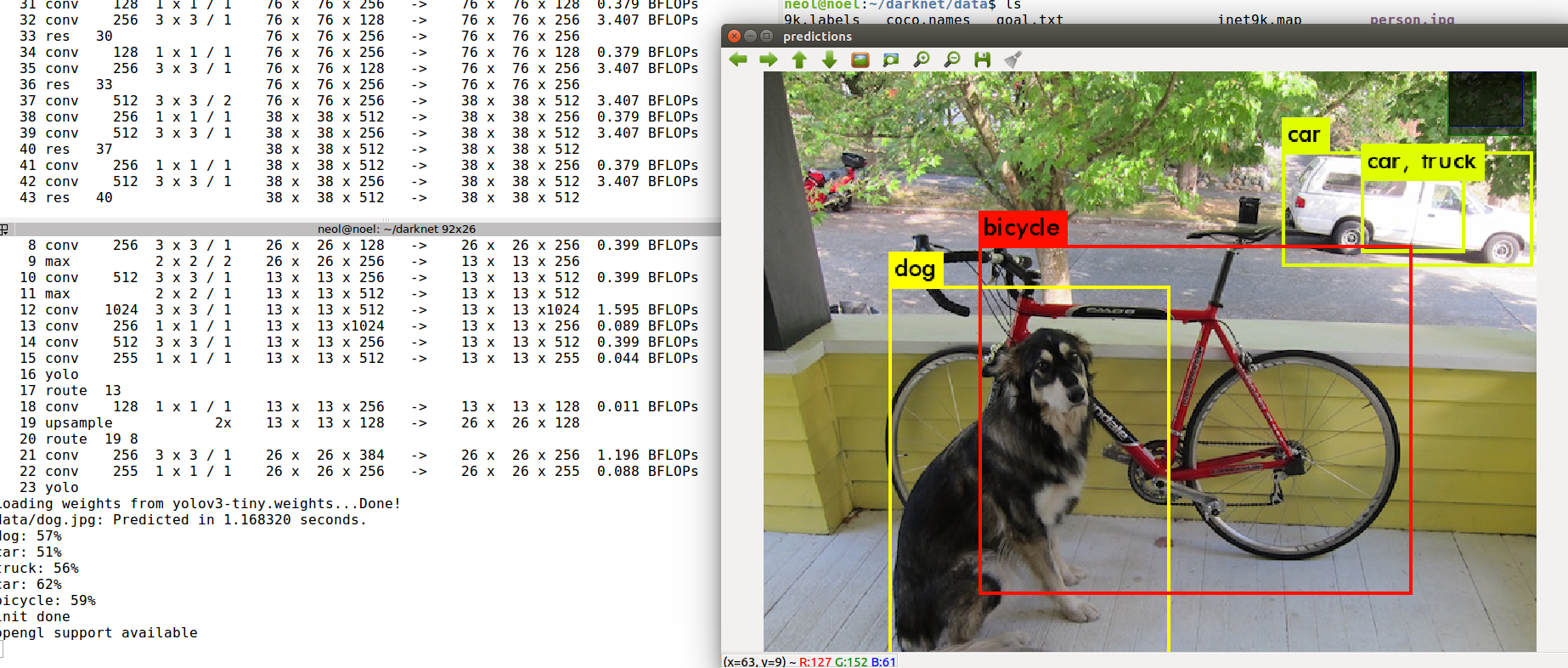Click the 1.595 BFLOPs value
The width and height of the screenshot is (1568, 668).
647,310
